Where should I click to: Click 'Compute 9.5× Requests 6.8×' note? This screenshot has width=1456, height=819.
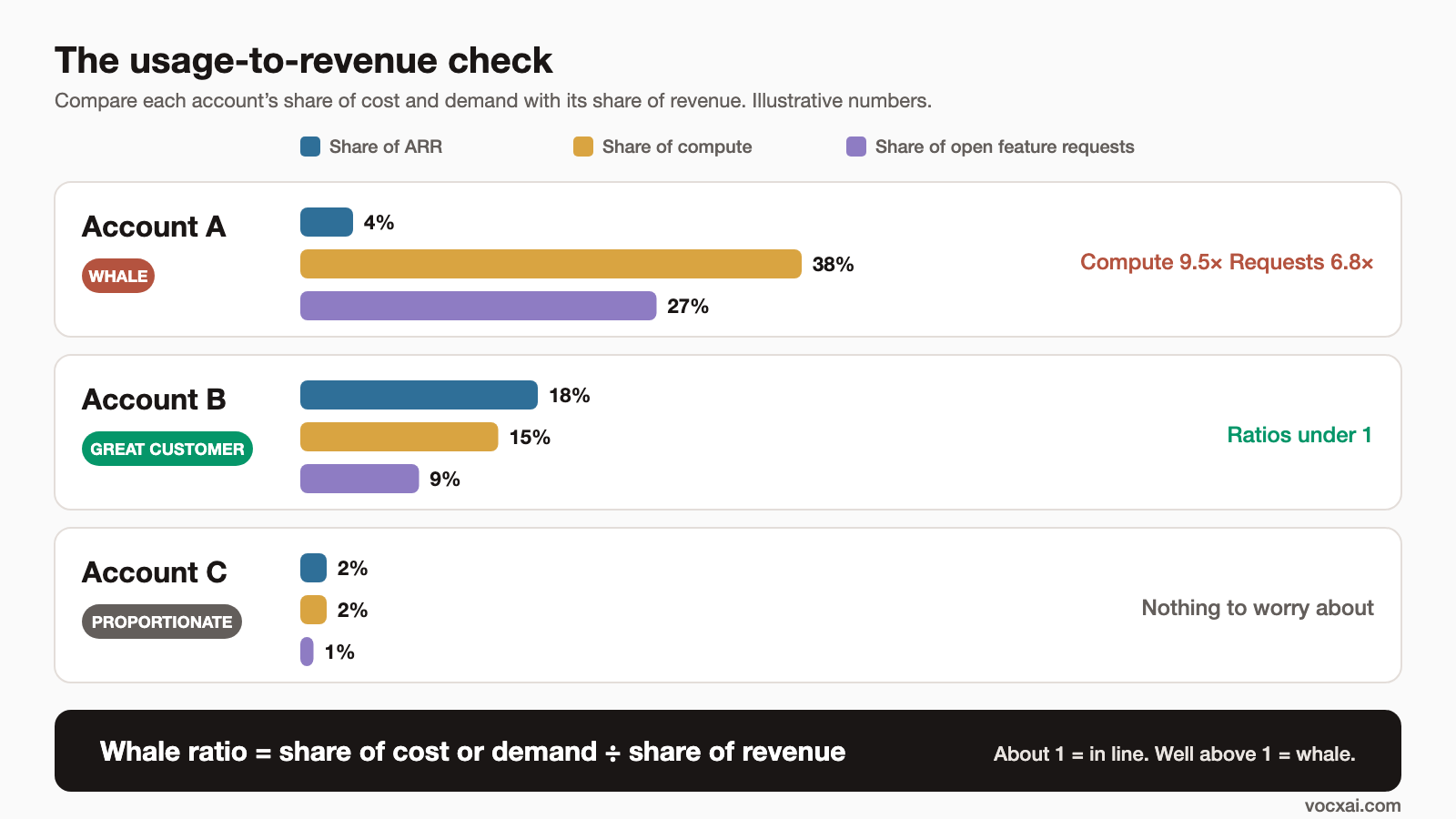click(x=1227, y=262)
